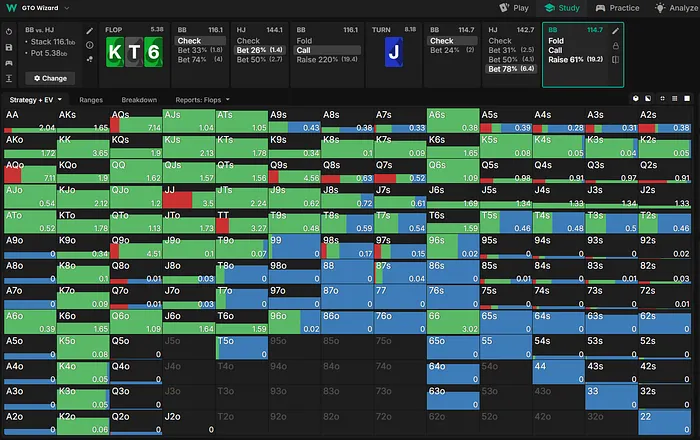700x440 pixels.
Task: Switch to the Ranges tab
Action: [x=91, y=100]
